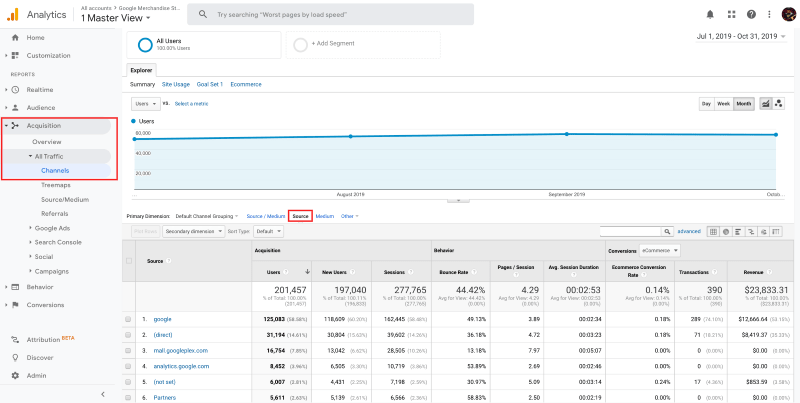
Task: Open mall.googleplex.com source link
Action: [181, 351]
